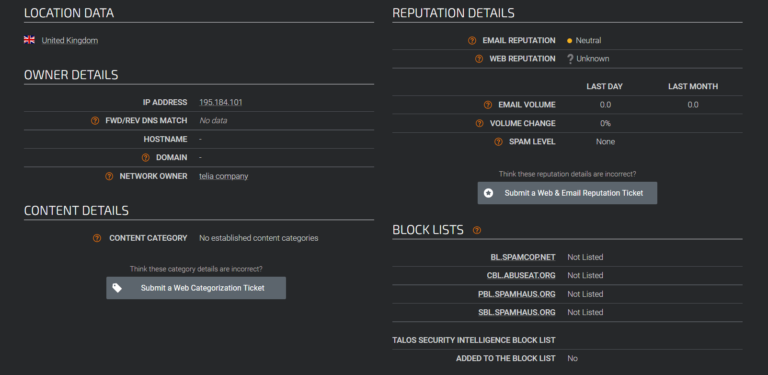Open the FWD/REV DNS Match help icon
The image size is (768, 375).
(95, 120)
